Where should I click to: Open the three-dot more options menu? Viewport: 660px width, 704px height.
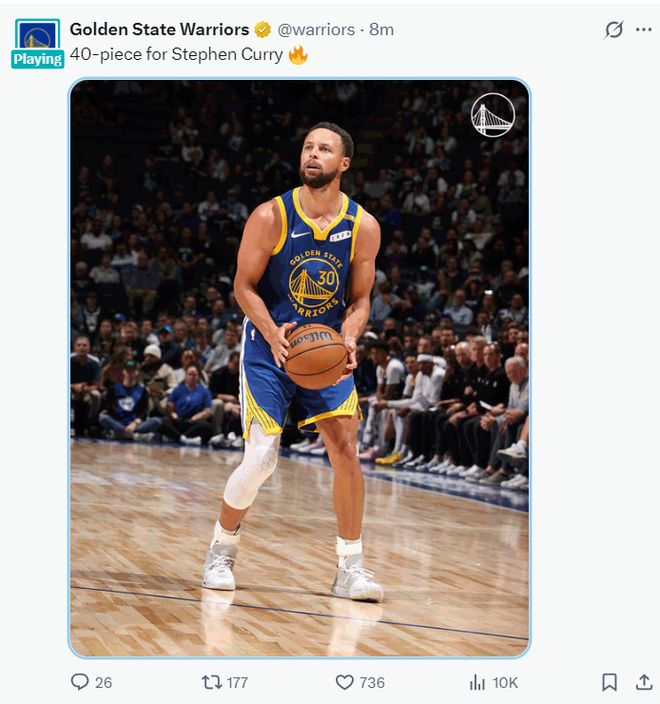pos(643,30)
